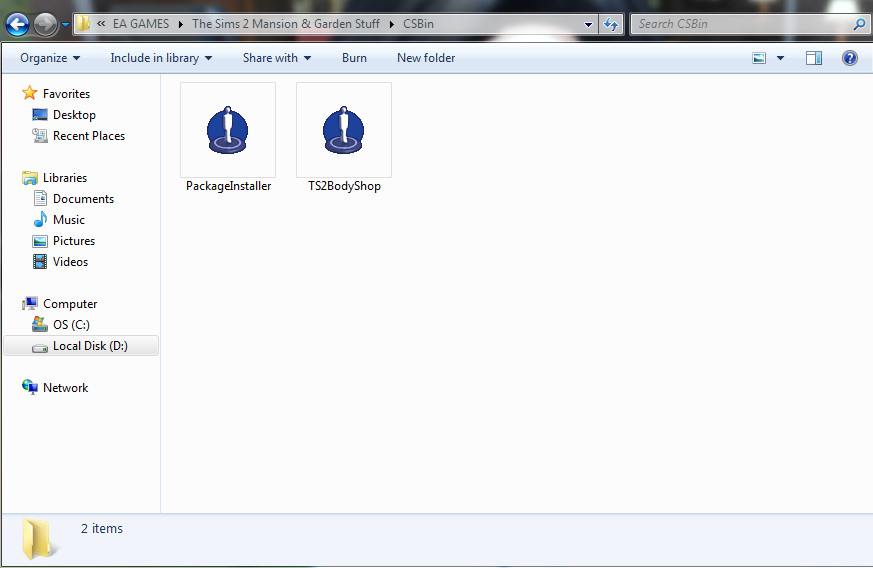873x568 pixels.
Task: Click the Pictures library icon
Action: tap(40, 241)
